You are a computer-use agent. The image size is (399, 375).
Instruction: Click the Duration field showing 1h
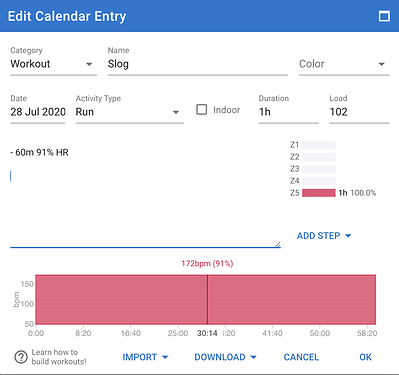(289, 112)
